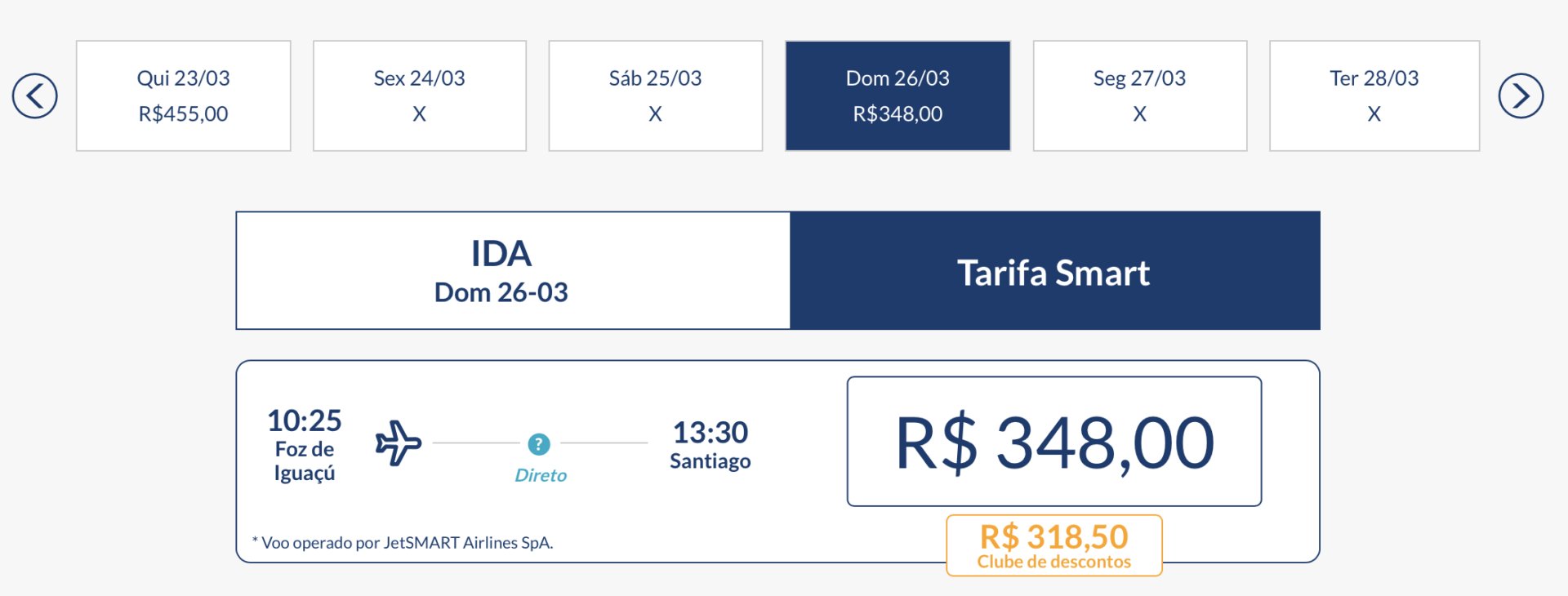Click the 13:30 Santiago arrival

coord(710,445)
